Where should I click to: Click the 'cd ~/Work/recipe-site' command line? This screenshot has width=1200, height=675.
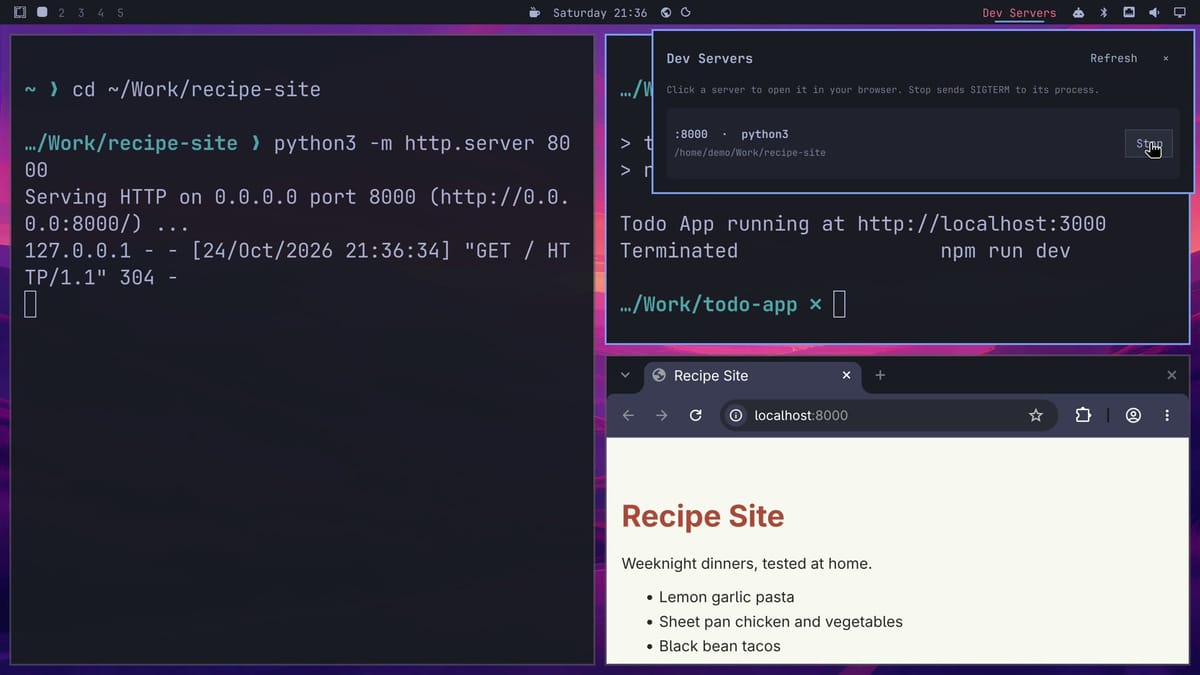[x=196, y=89]
